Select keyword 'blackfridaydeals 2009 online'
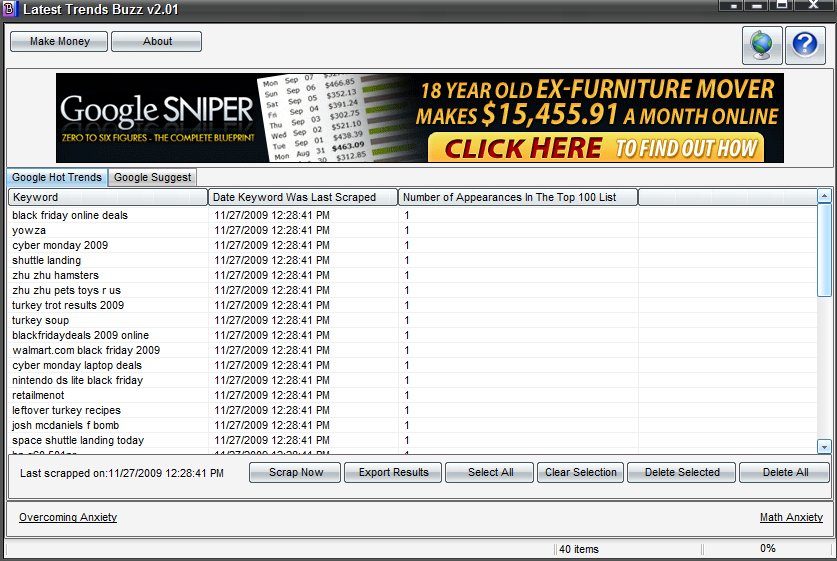Screen dimensions: 837x561 (x=81, y=335)
